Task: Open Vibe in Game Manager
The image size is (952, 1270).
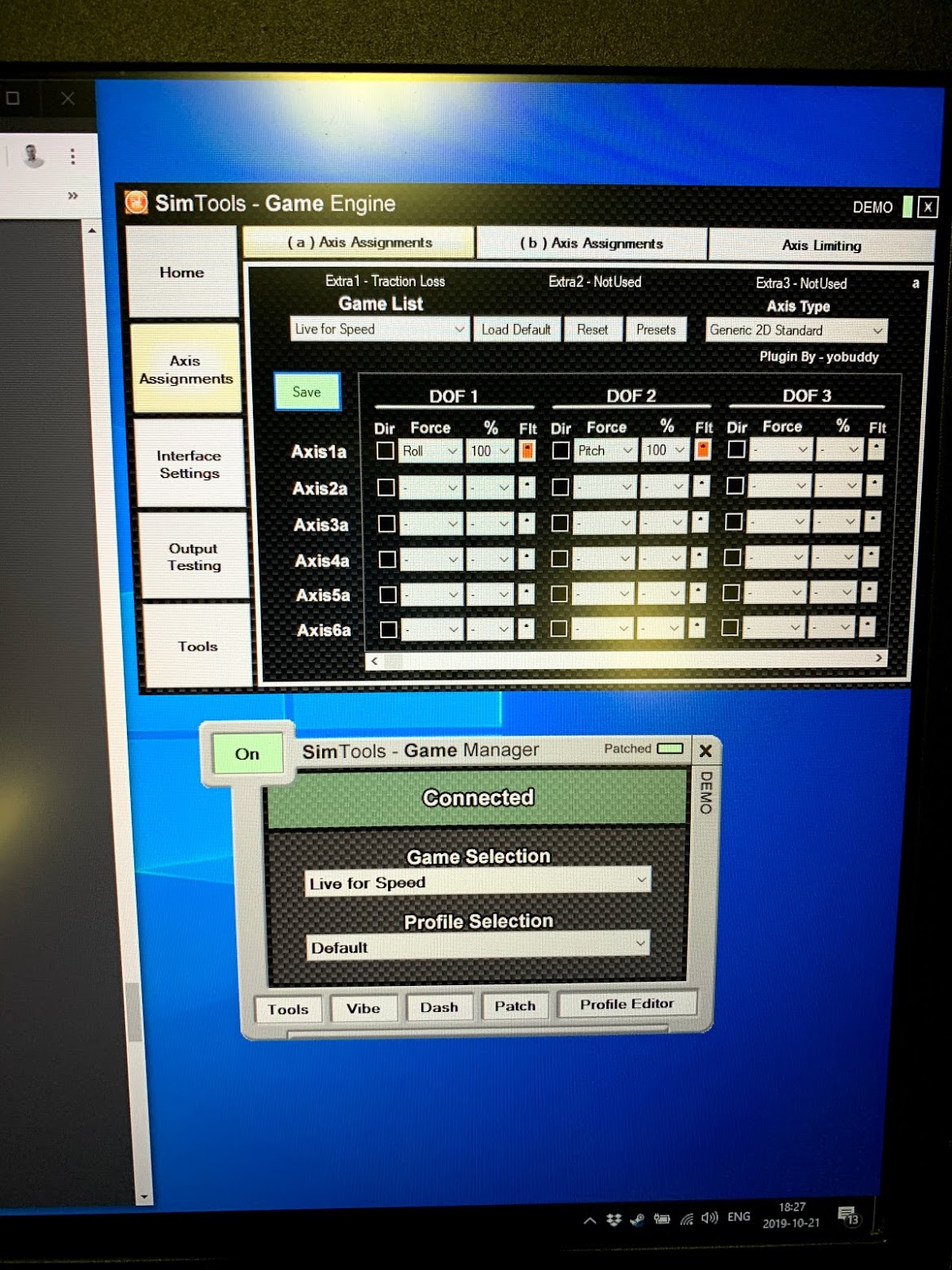Action: [363, 1008]
